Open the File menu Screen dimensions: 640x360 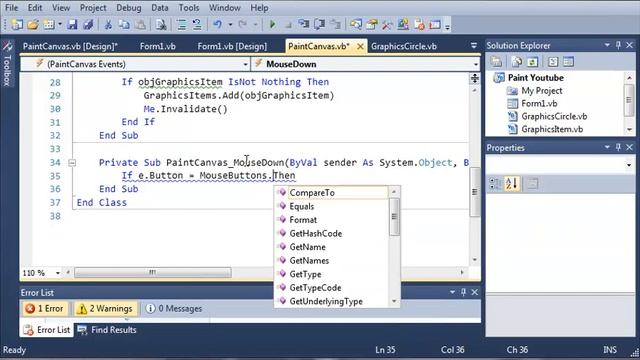[x=11, y=8]
